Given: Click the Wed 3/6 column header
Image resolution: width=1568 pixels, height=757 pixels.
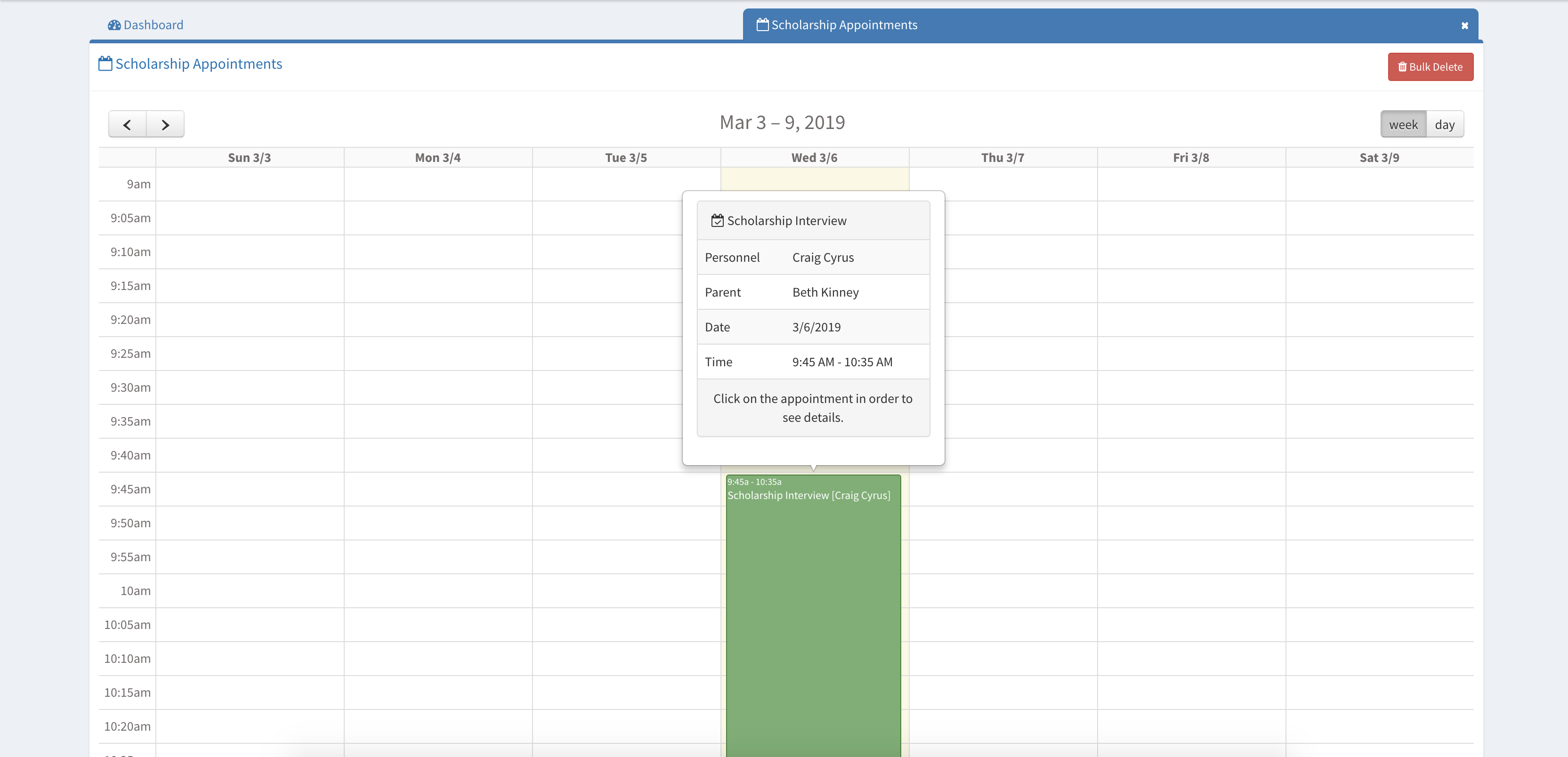Looking at the screenshot, I should (815, 158).
